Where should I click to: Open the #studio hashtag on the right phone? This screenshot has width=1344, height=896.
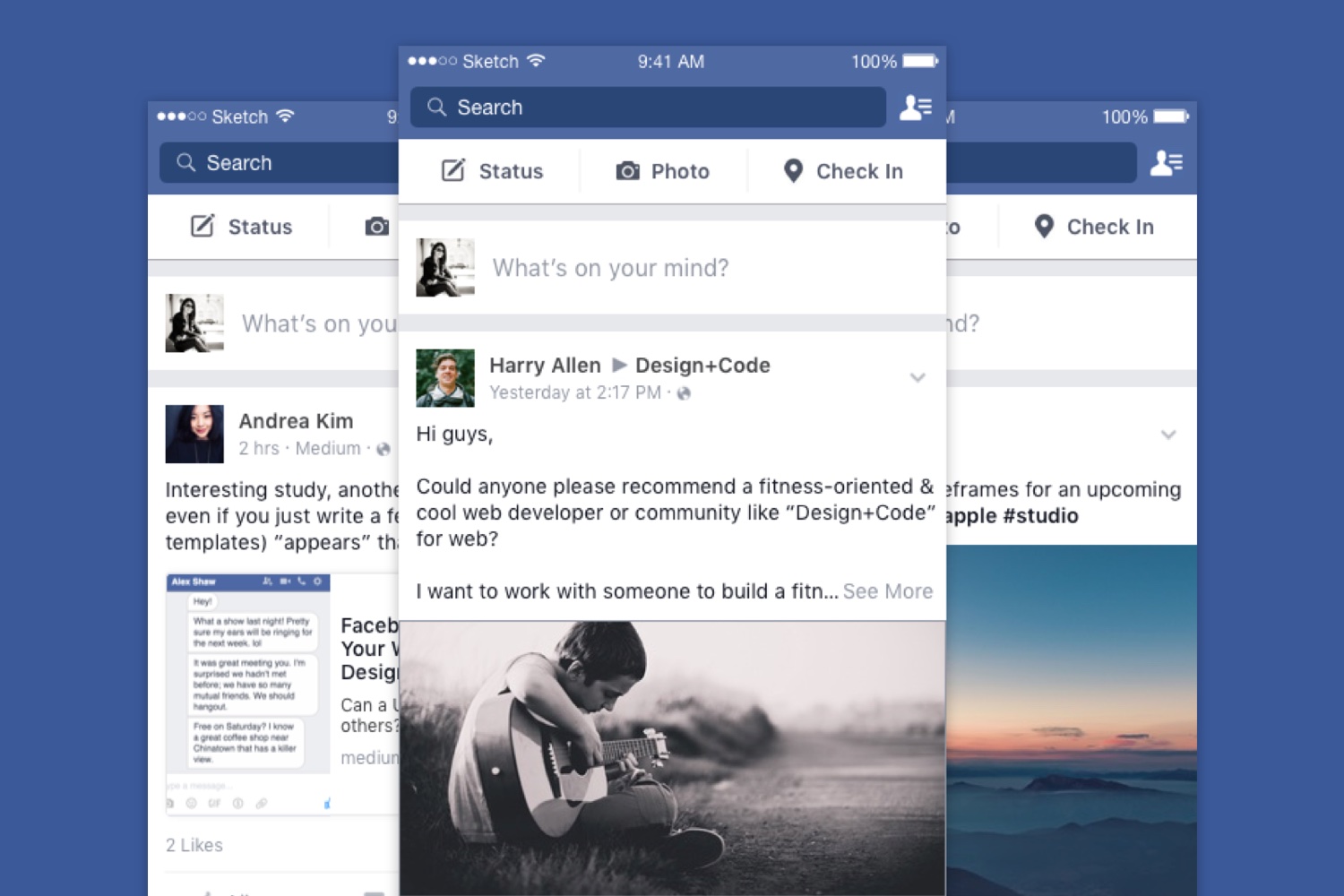click(x=1040, y=516)
